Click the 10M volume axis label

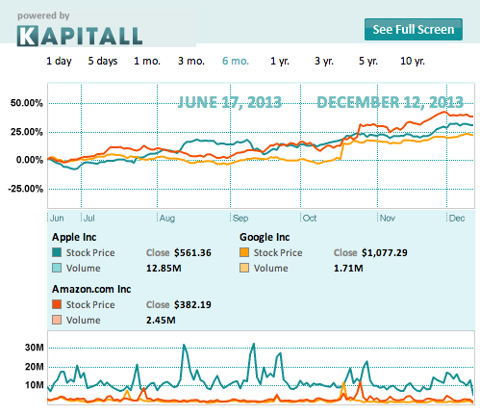(x=34, y=385)
